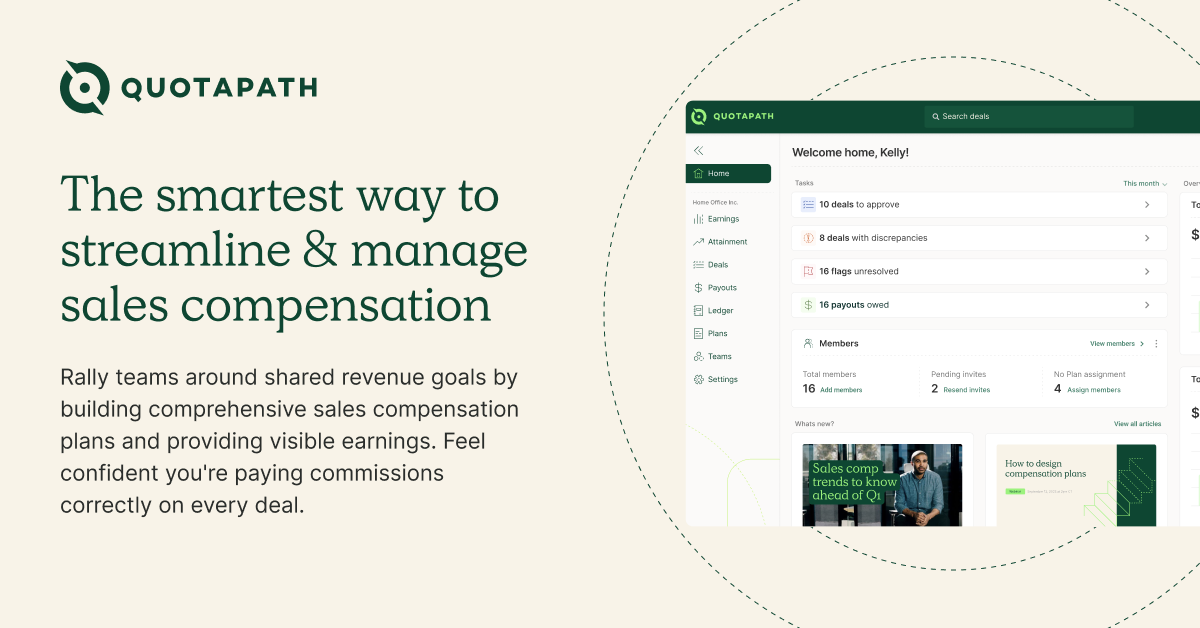This screenshot has height=628, width=1200.
Task: Click the flag icon beside 16 flags unresolved
Action: (x=808, y=272)
